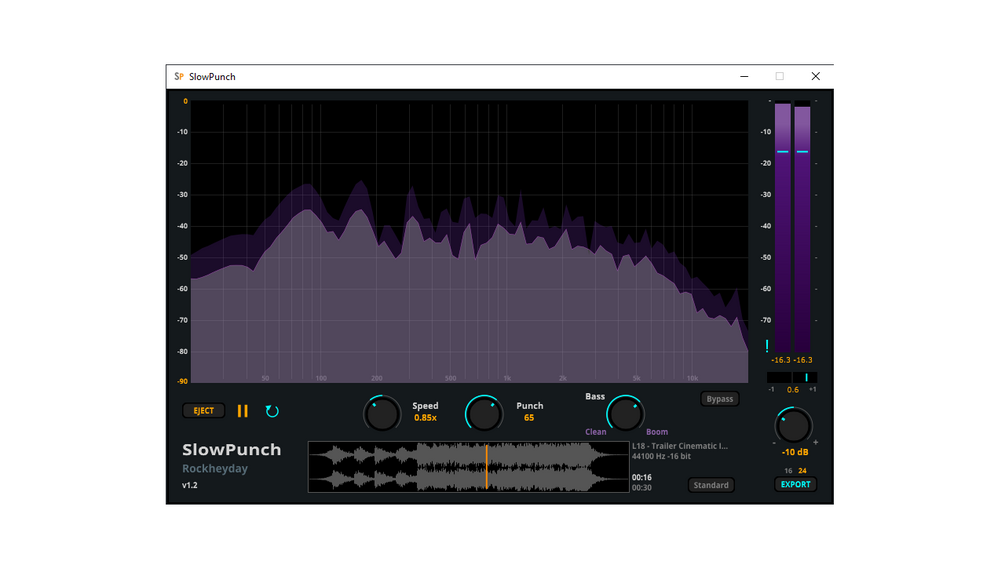Click the waveform overview display
Viewport: 1005px width, 565px height.
tap(469, 467)
